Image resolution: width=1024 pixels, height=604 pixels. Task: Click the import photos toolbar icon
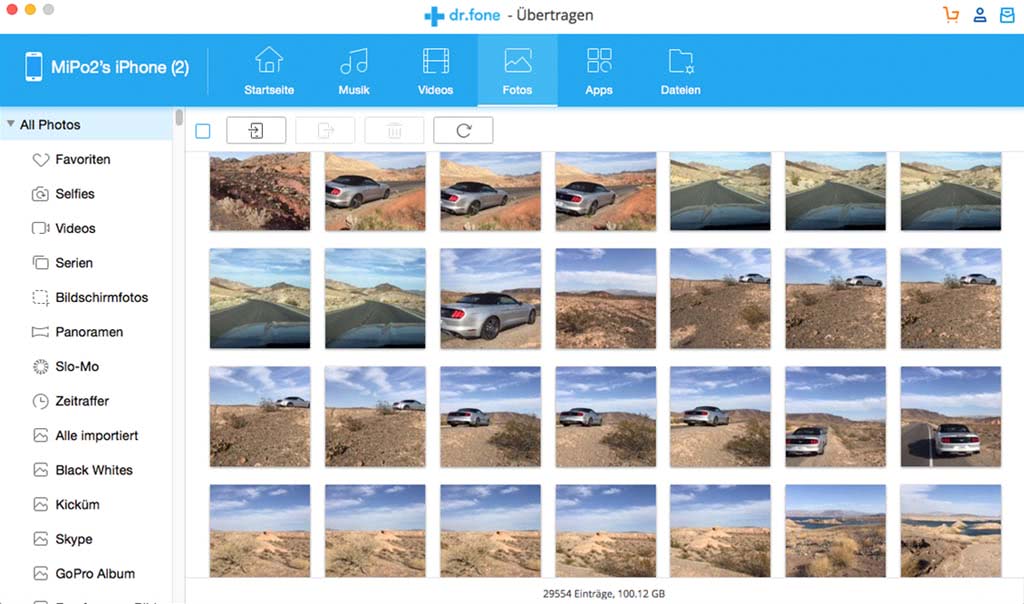pos(256,130)
